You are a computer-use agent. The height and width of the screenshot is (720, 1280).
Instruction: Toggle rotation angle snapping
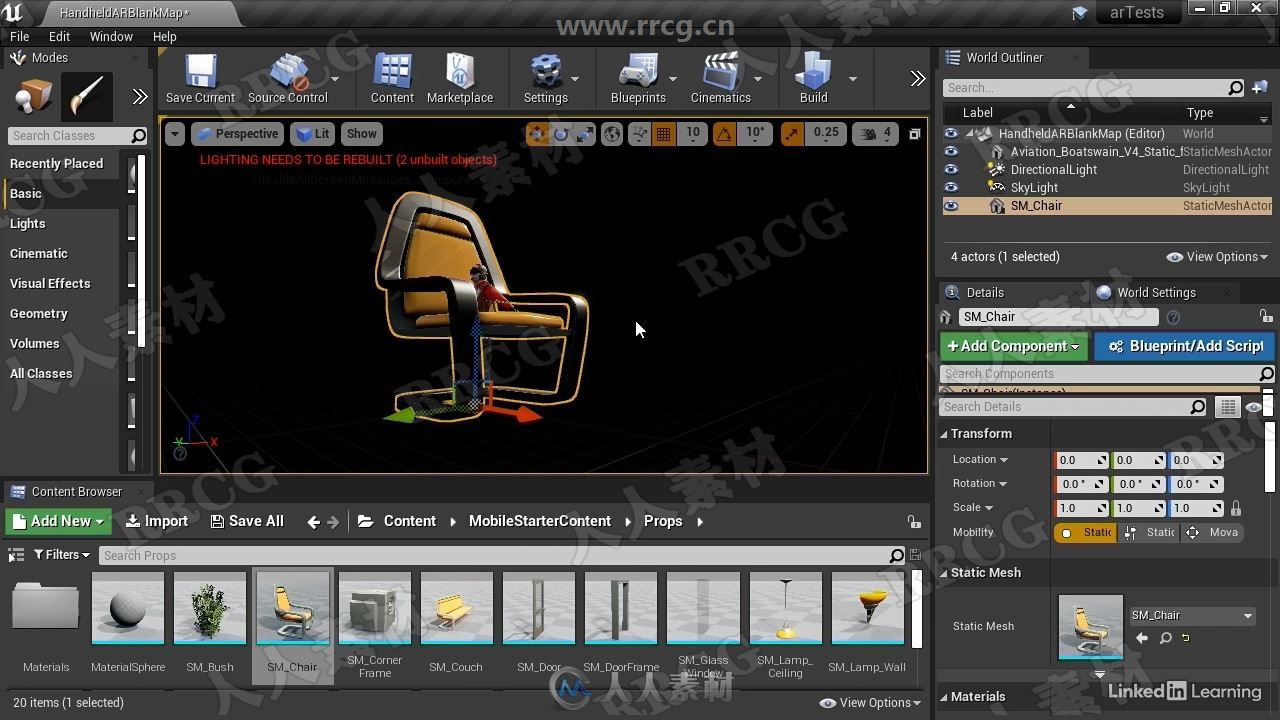click(x=724, y=133)
